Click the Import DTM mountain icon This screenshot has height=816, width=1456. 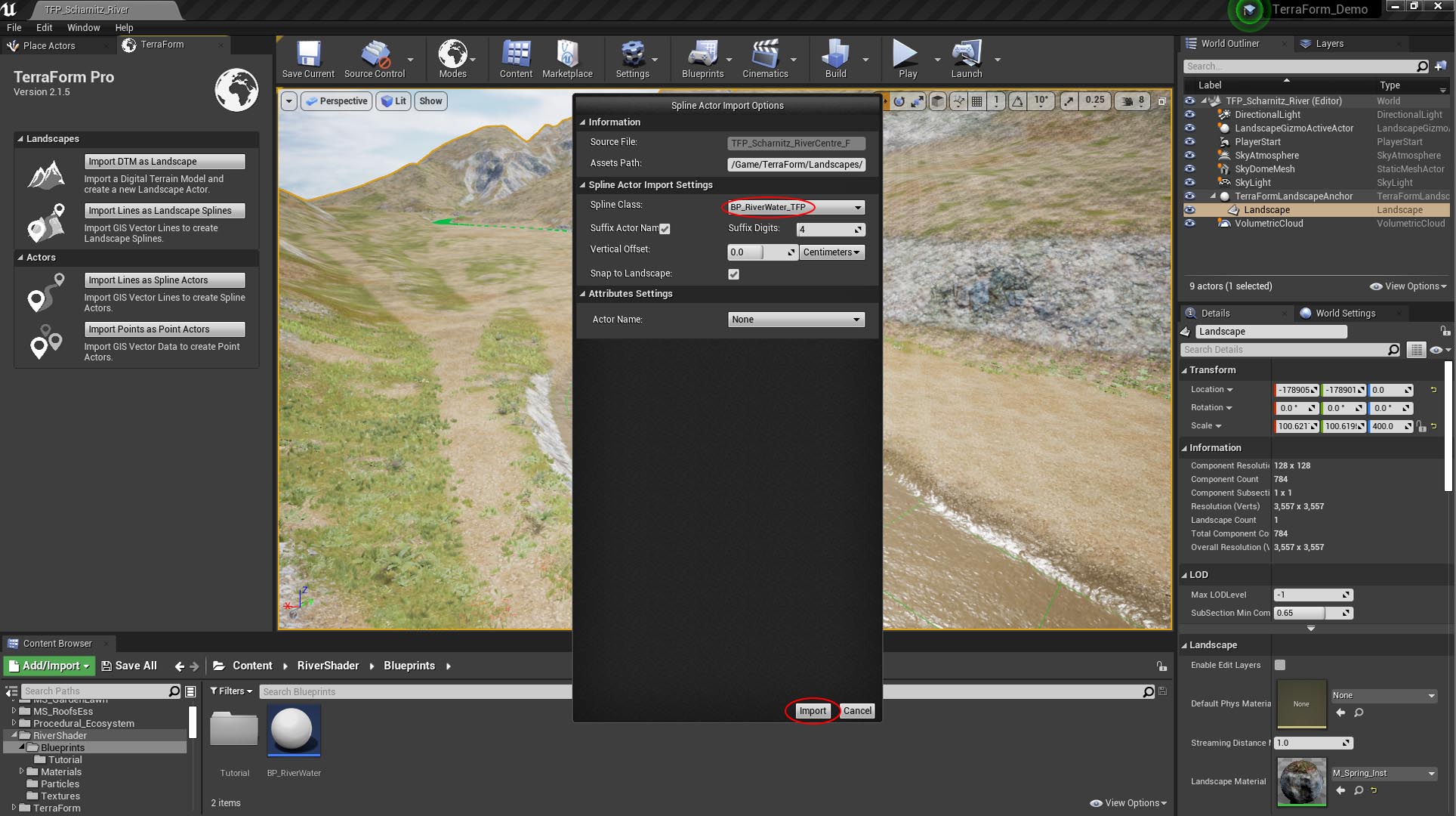pos(45,175)
